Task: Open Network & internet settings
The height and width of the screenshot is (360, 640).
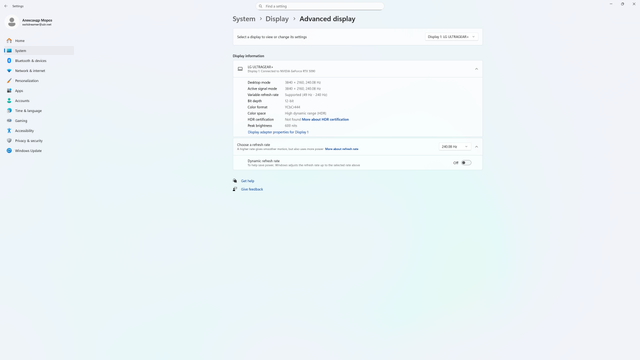Action: click(x=30, y=71)
